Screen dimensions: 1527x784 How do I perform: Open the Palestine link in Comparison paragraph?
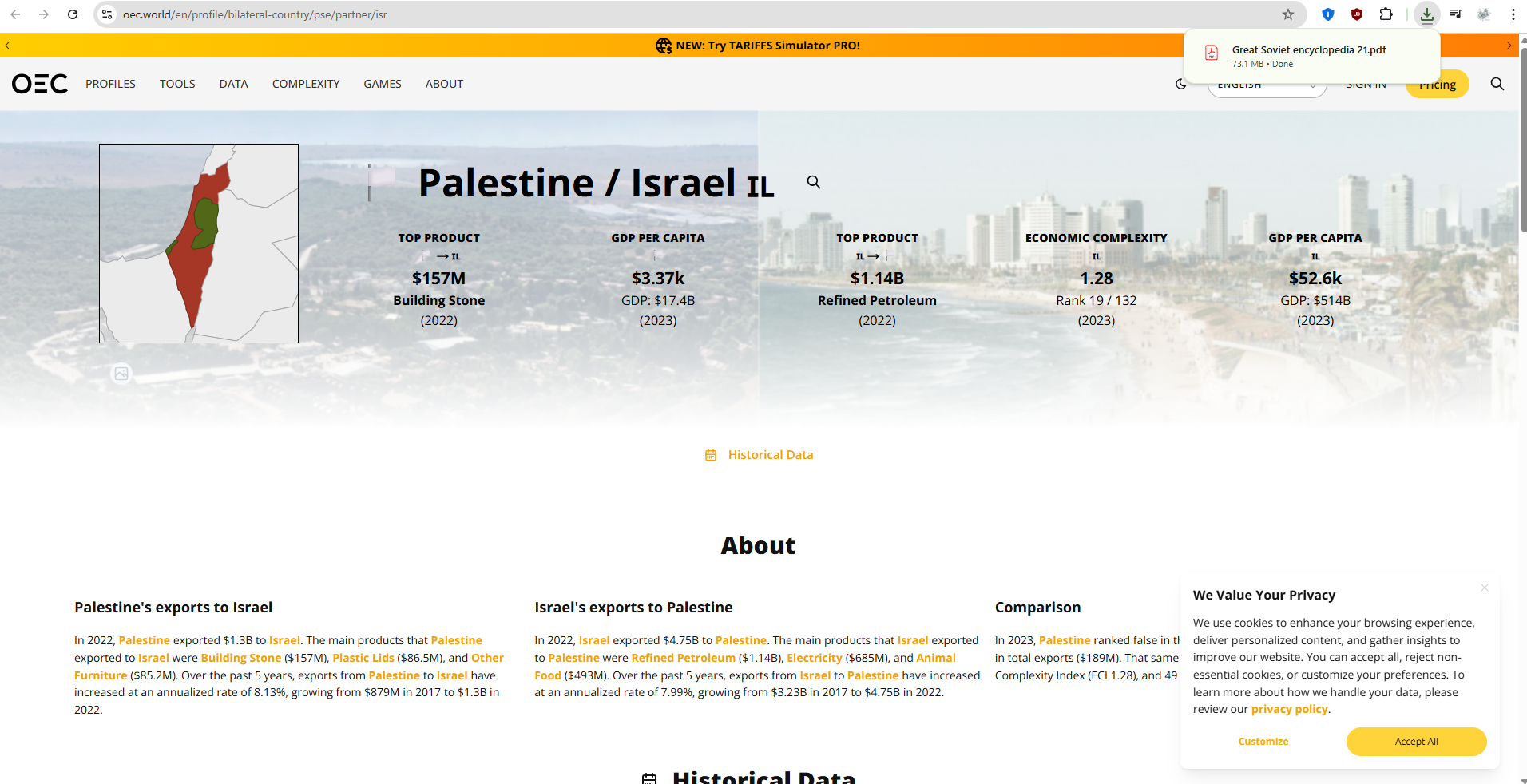click(x=1065, y=640)
